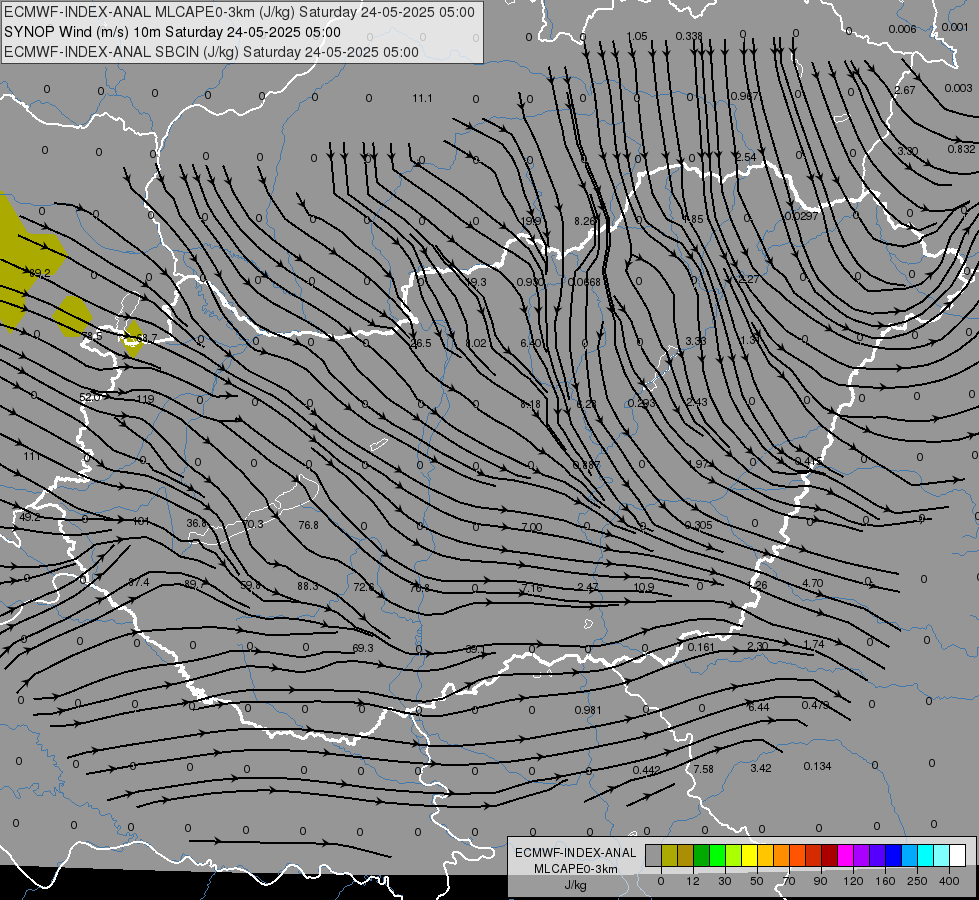Click the map value '19.3'
The height and width of the screenshot is (900, 979).
click(x=476, y=282)
